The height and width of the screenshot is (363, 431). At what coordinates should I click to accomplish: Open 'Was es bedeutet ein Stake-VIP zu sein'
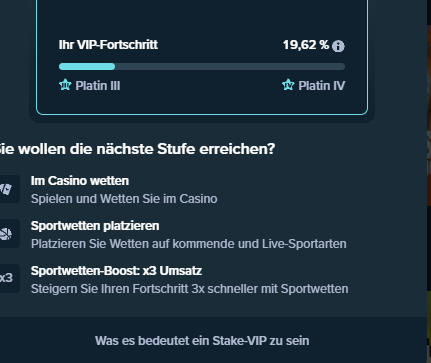coord(202,341)
